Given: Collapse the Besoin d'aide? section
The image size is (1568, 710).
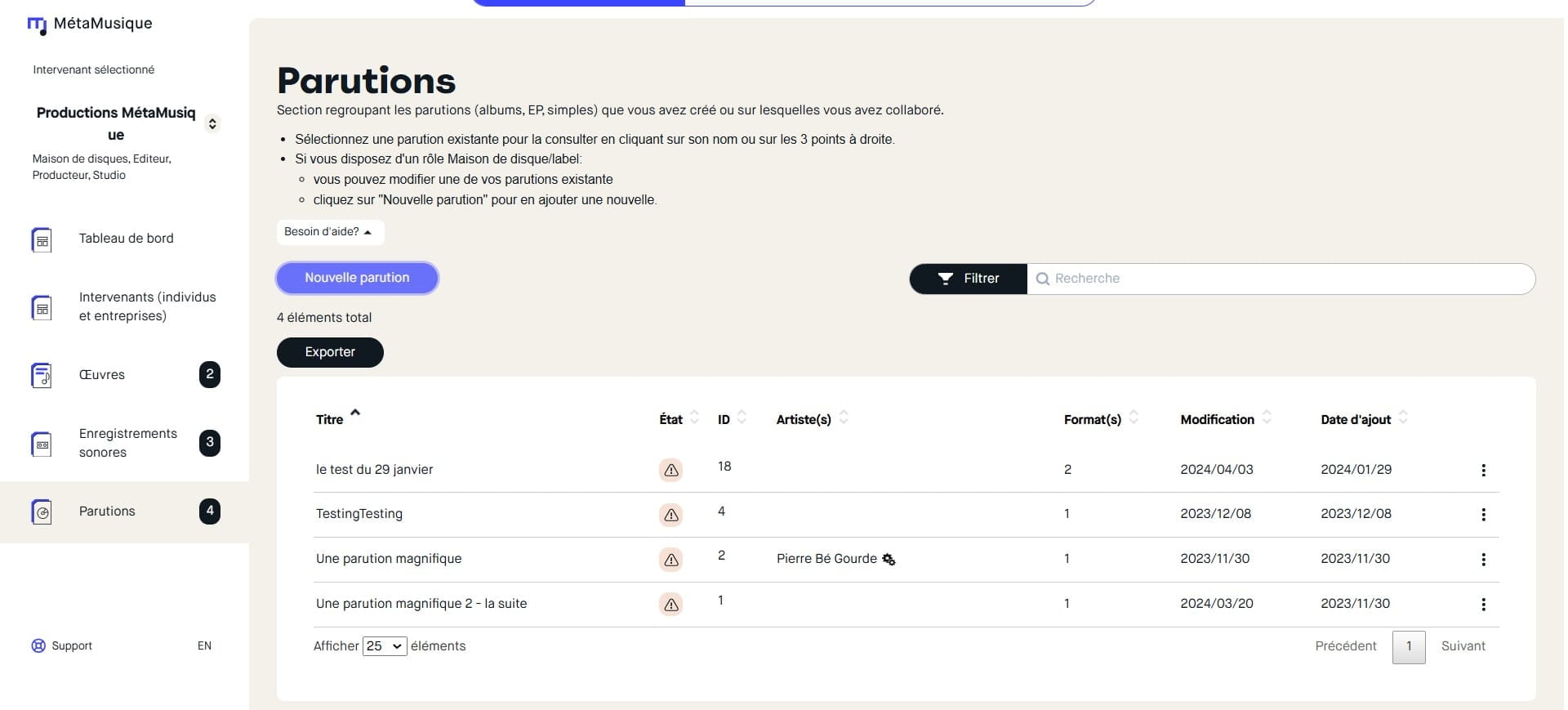Looking at the screenshot, I should [329, 232].
